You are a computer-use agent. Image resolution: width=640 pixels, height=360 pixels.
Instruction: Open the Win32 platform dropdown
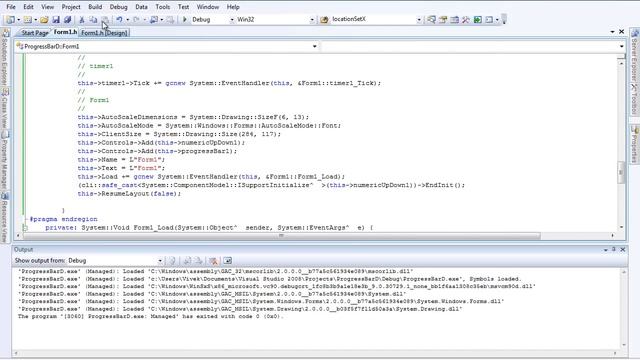pos(312,20)
